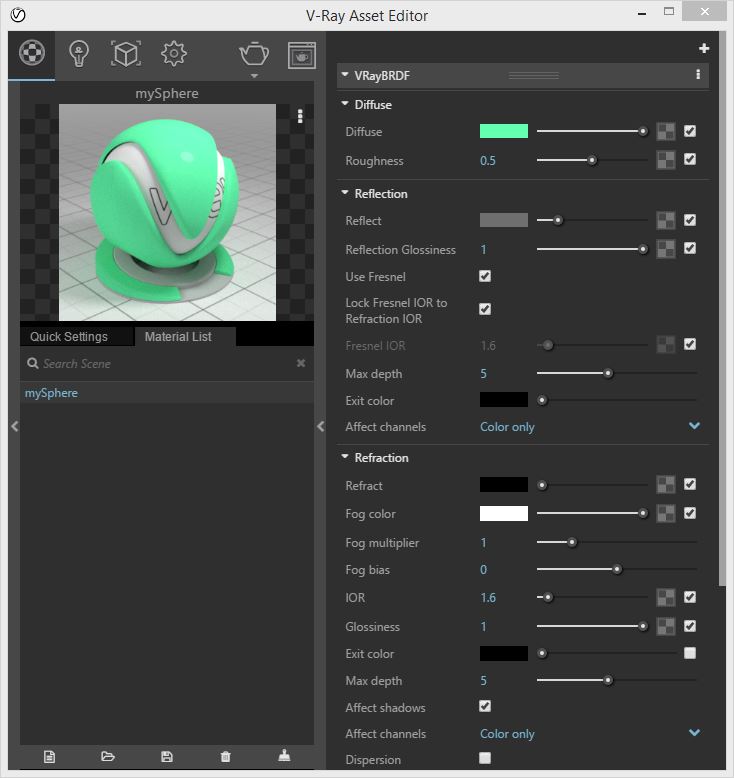Collapse the VRayBRDF layer

[345, 75]
